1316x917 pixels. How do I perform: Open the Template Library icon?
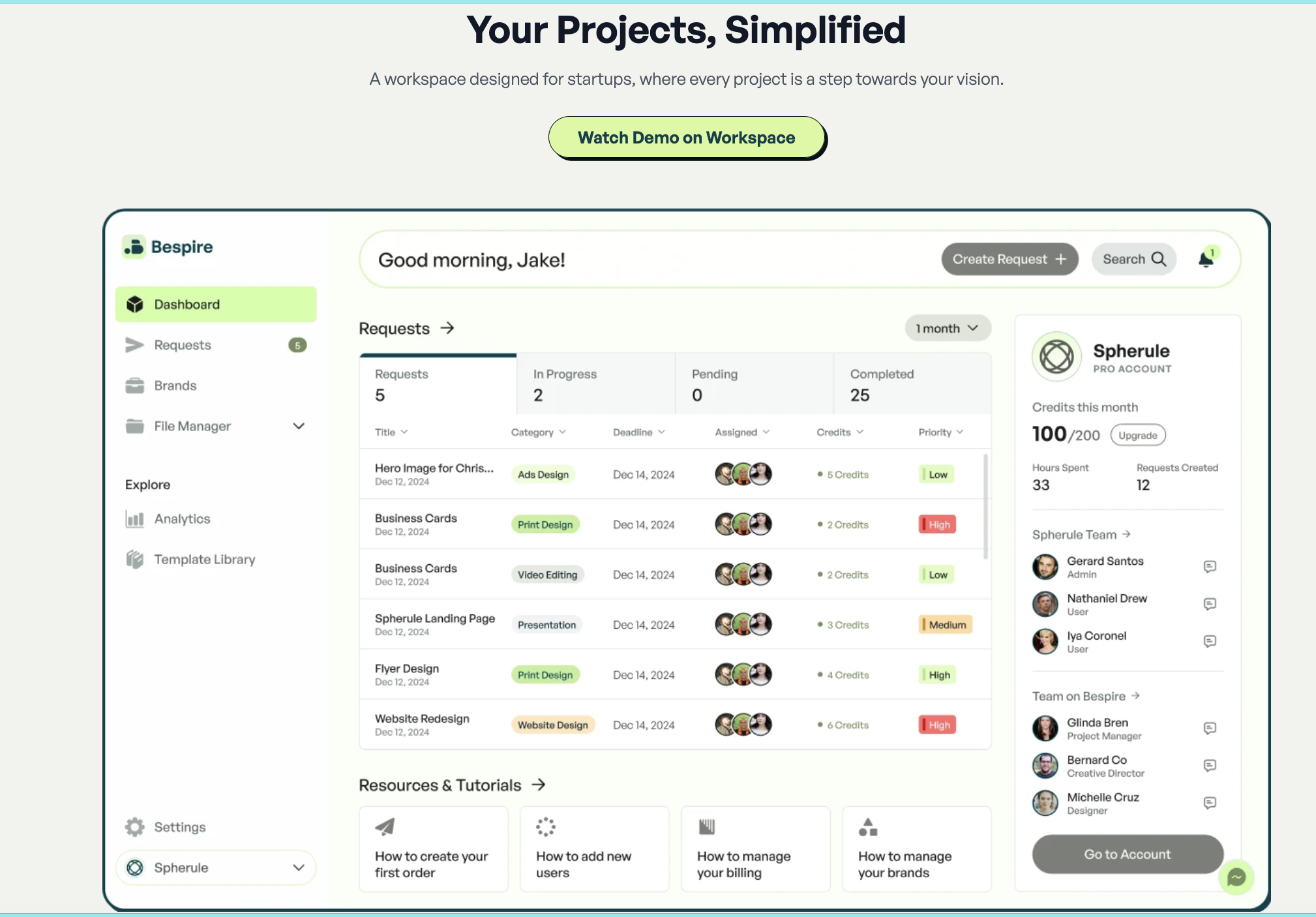[135, 559]
